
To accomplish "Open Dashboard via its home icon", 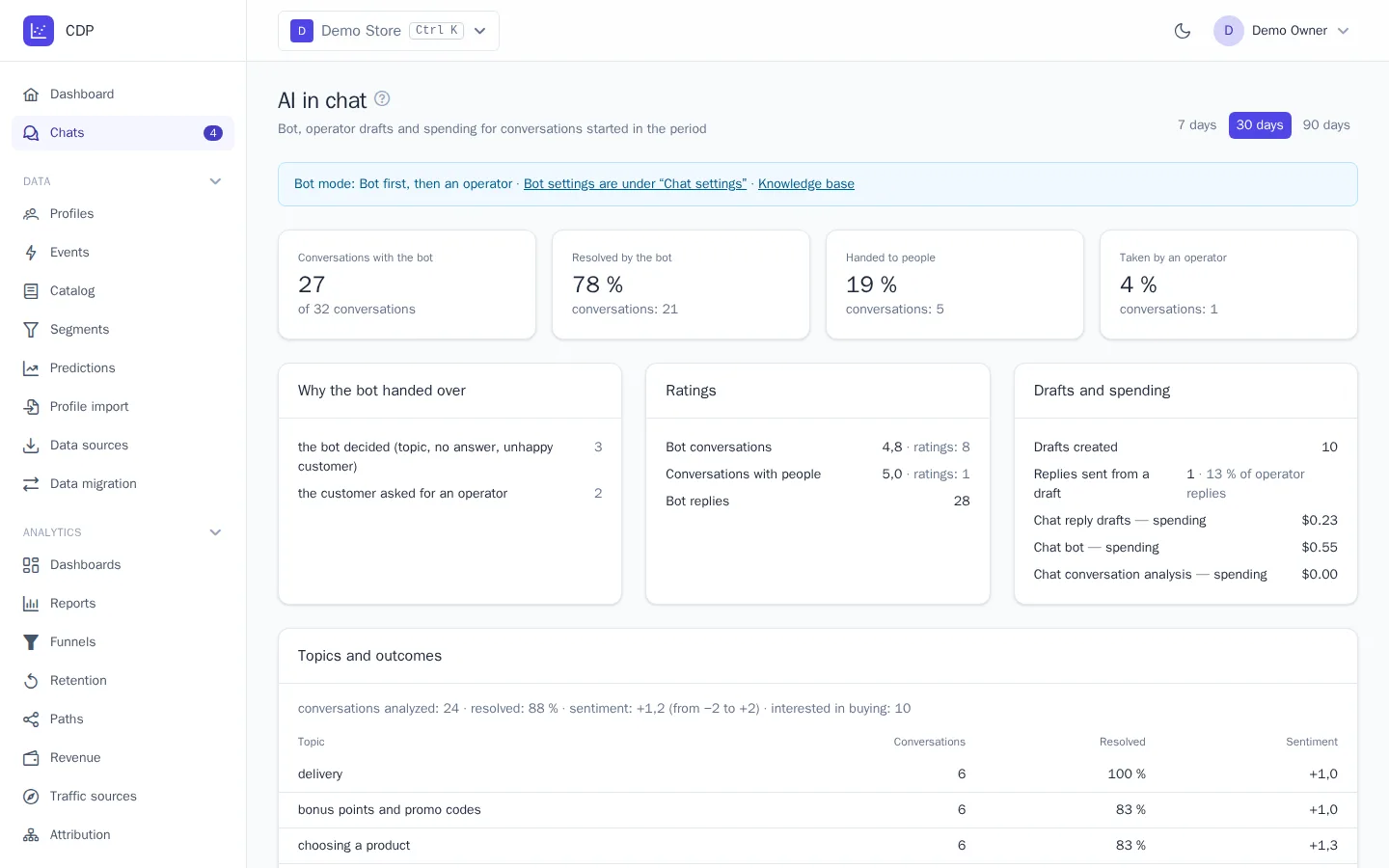I will [x=31, y=95].
